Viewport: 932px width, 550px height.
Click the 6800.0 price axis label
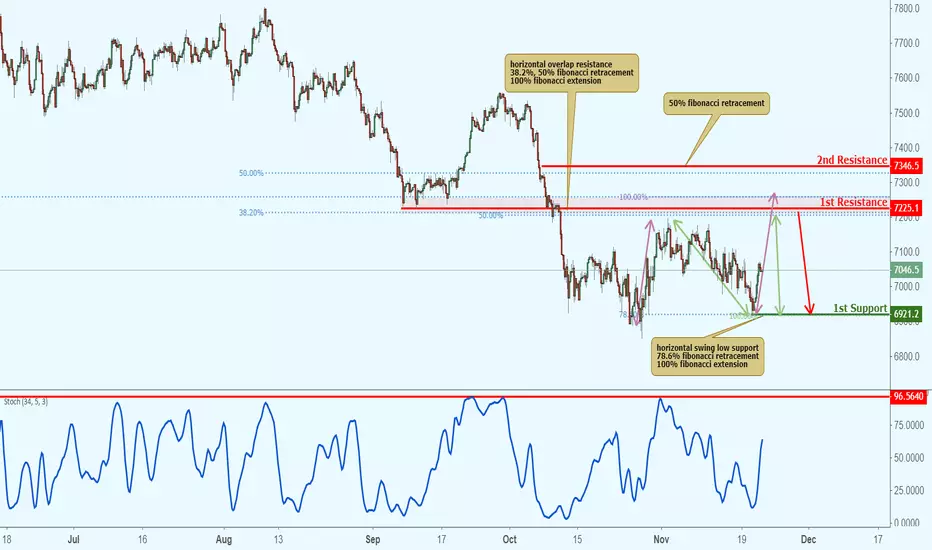[907, 357]
